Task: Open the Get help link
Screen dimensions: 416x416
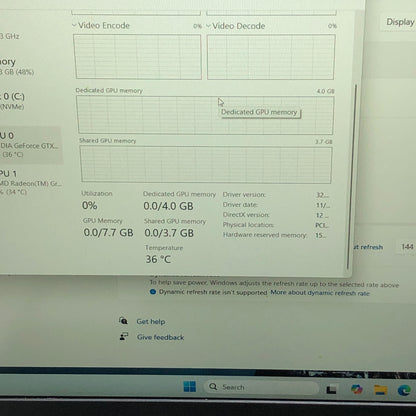Action: pos(151,322)
